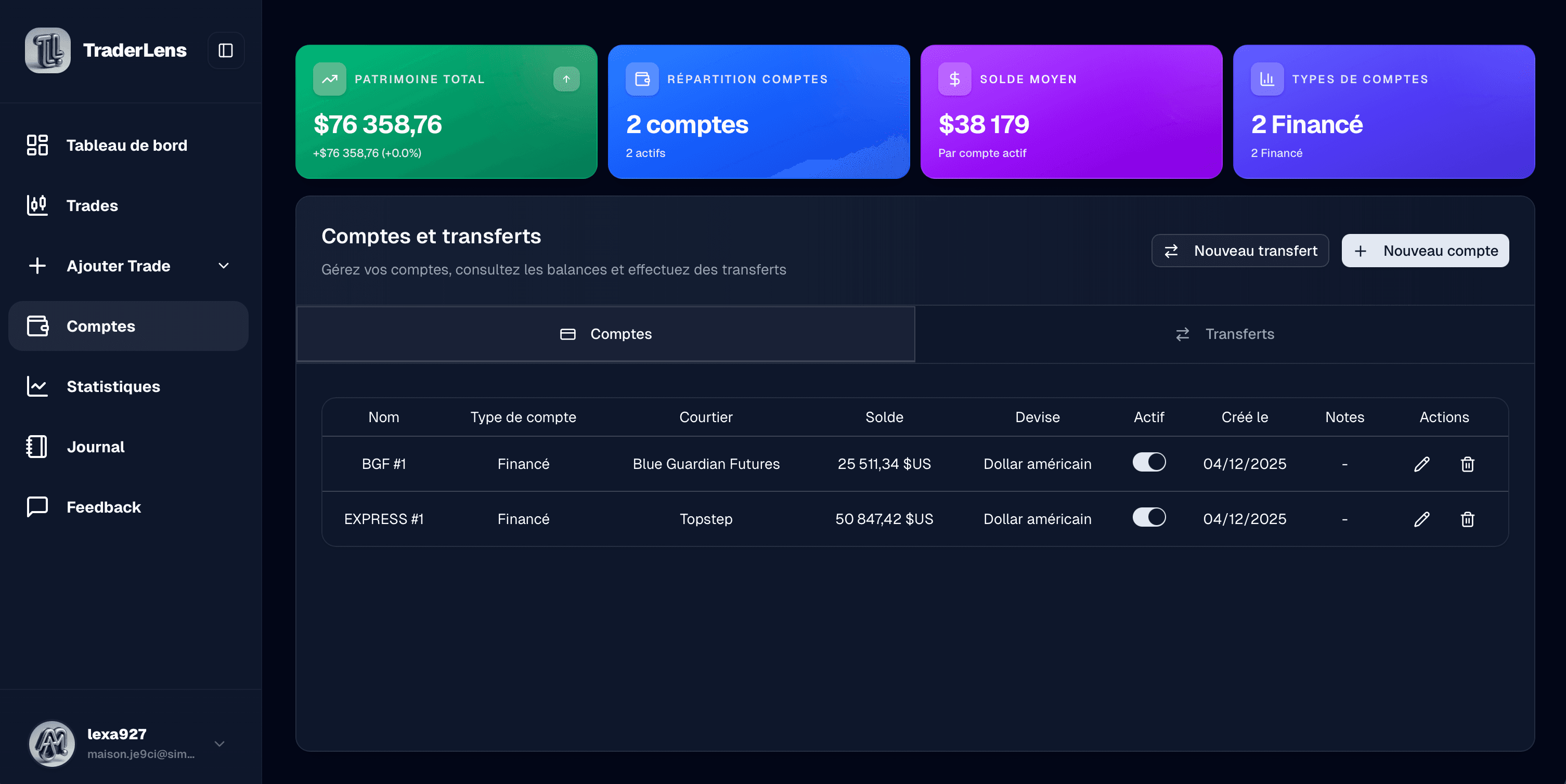Select the Feedback speech-bubble icon

37,507
